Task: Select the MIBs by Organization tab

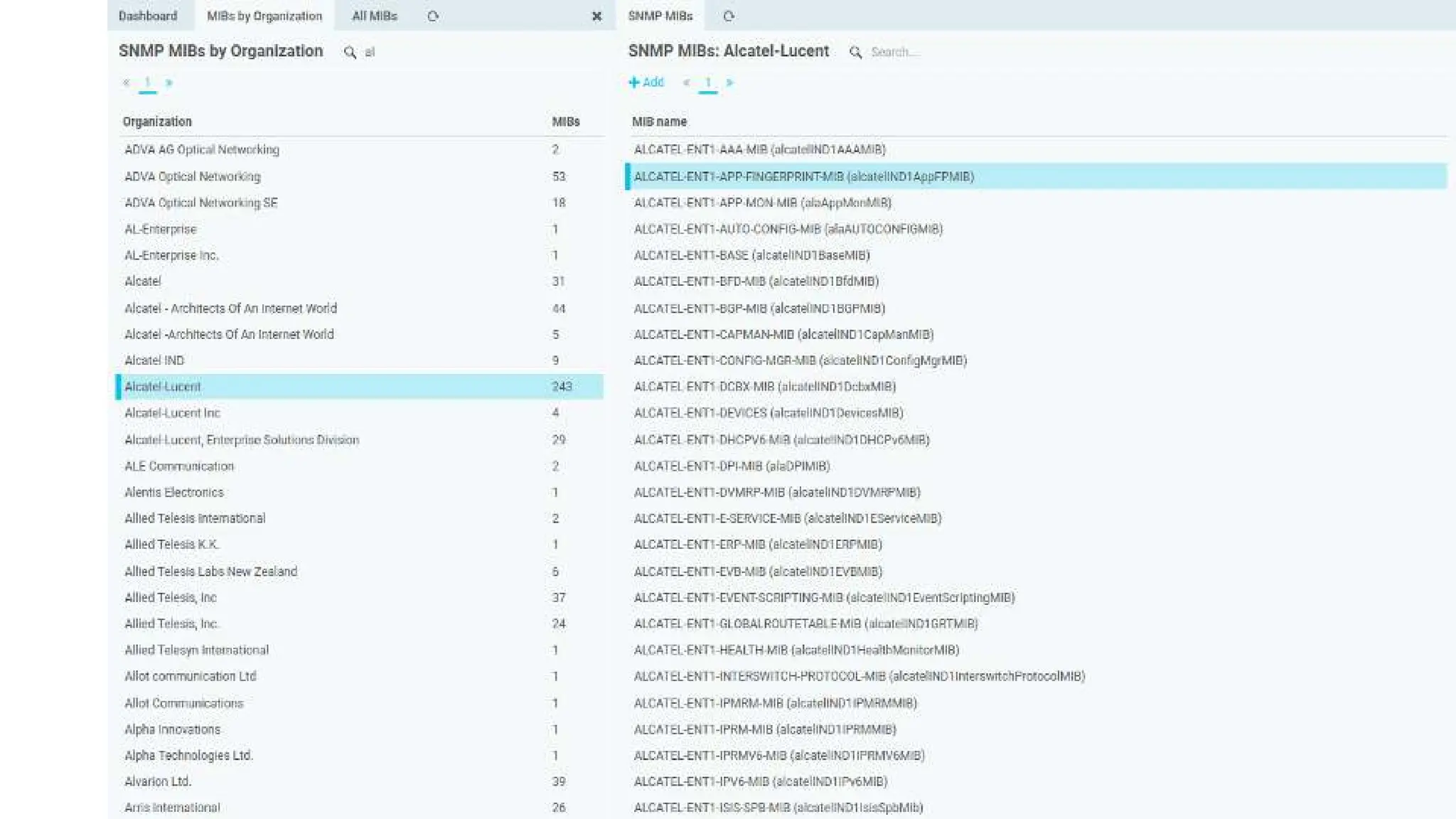Action: tap(264, 16)
